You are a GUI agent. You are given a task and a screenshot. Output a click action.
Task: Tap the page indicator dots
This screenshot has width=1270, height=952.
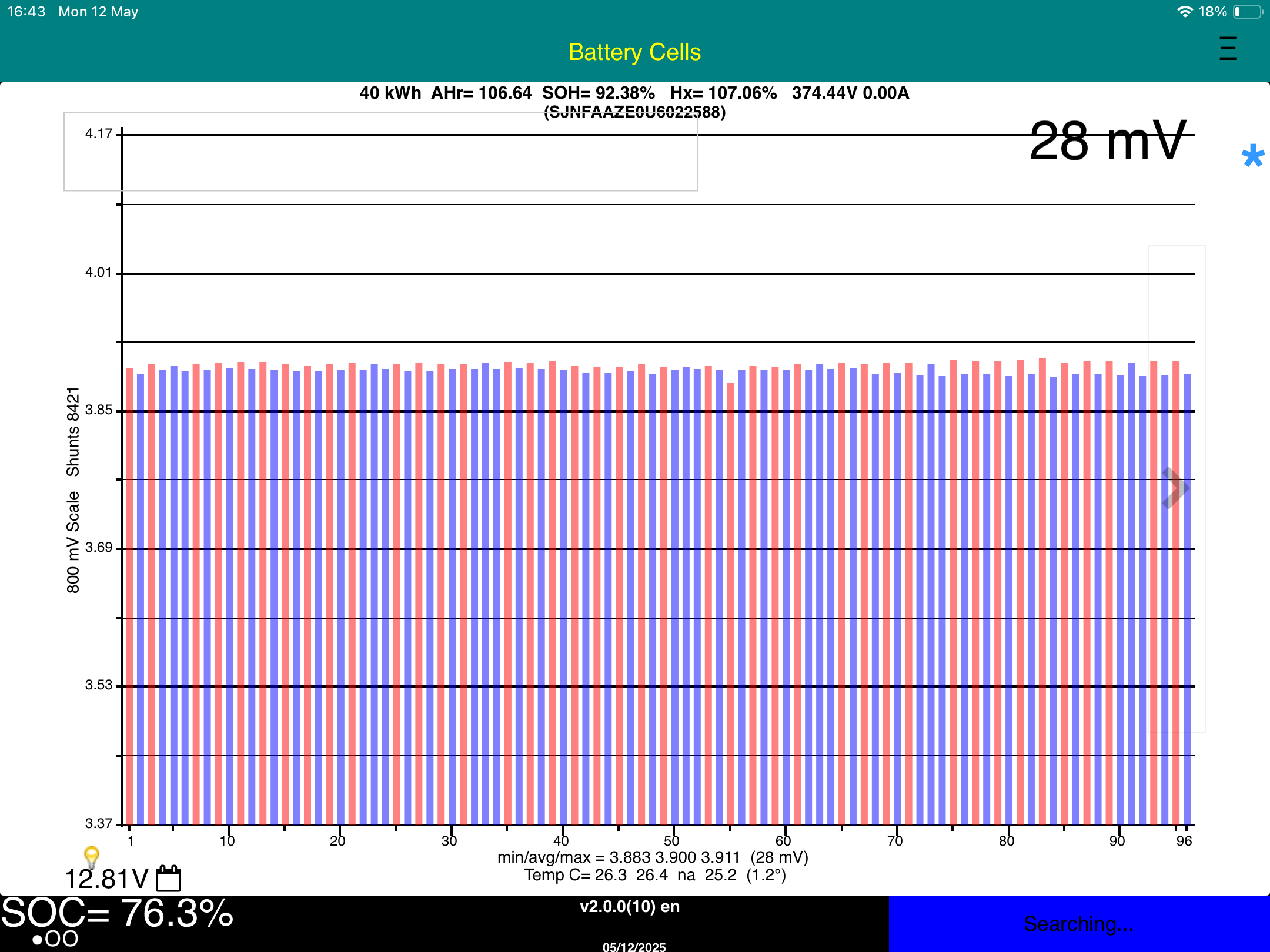point(55,939)
